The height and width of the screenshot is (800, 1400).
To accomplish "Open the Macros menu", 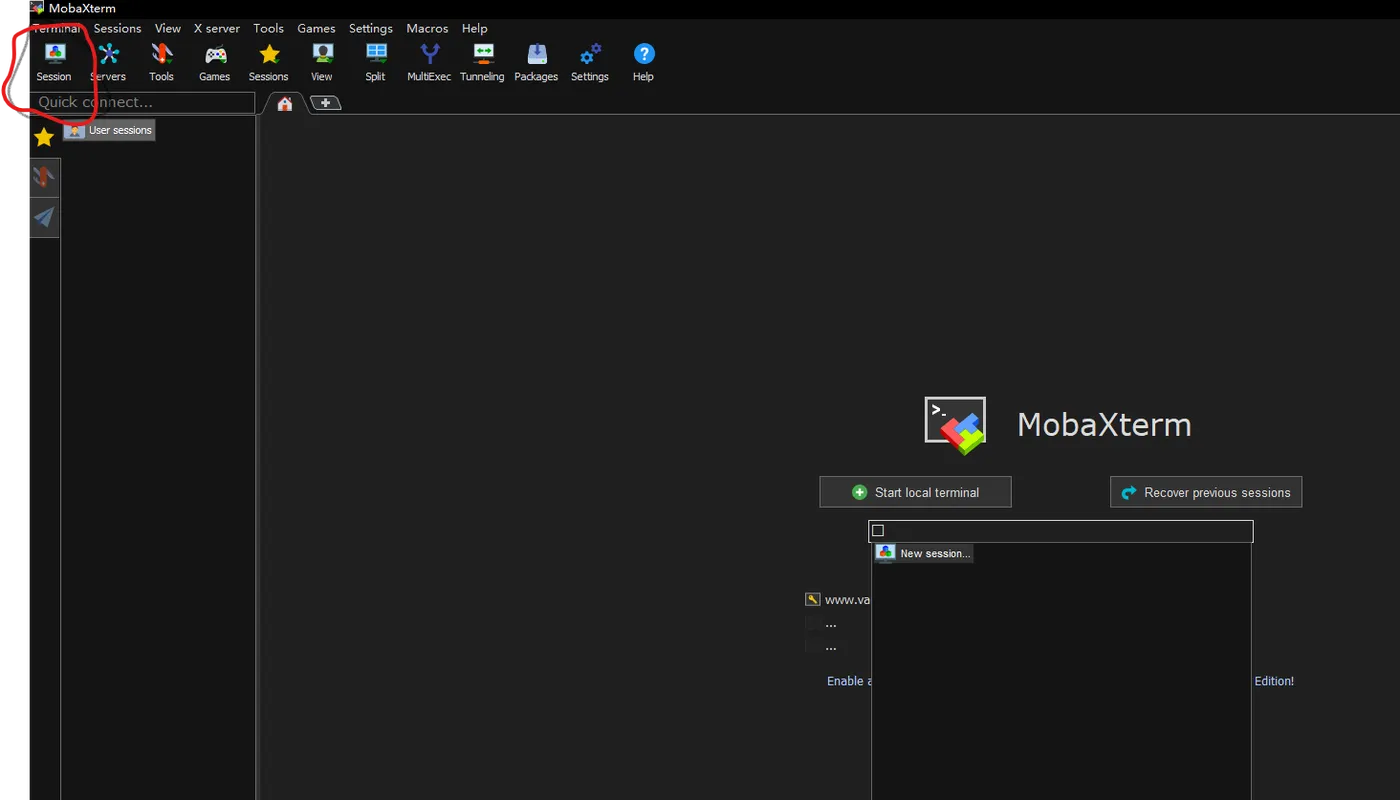I will pos(428,28).
